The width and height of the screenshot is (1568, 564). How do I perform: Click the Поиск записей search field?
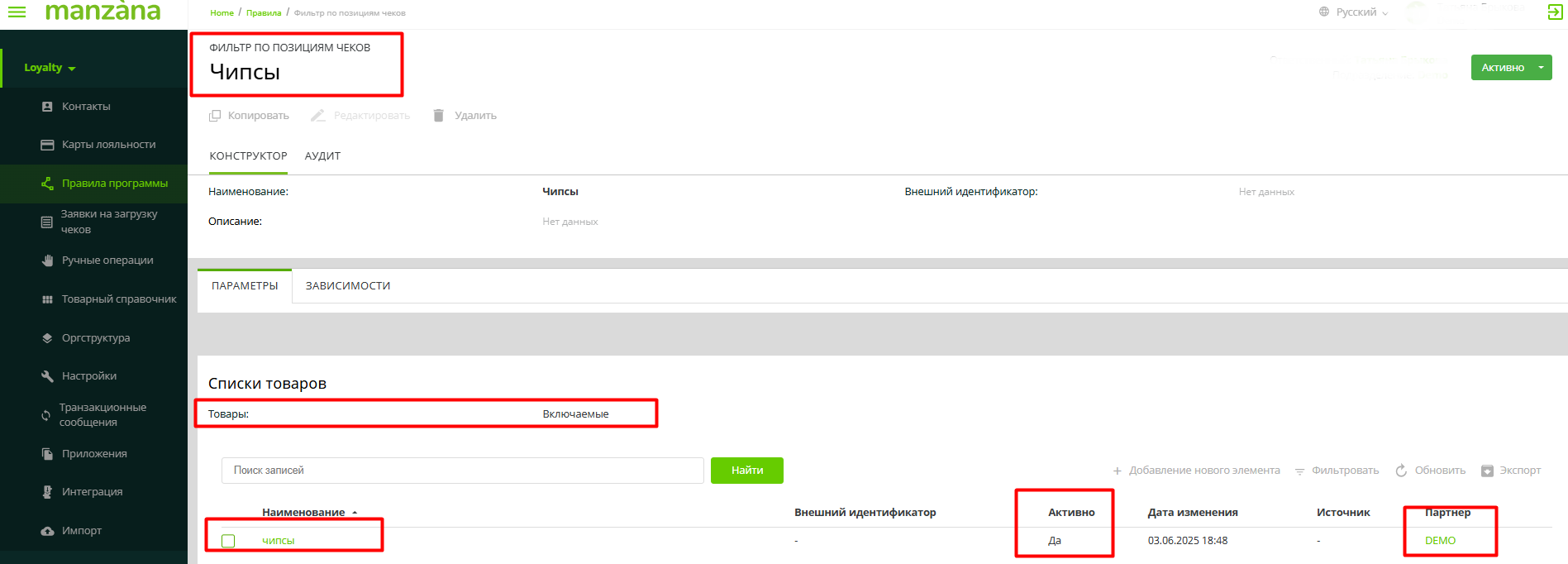tap(462, 471)
